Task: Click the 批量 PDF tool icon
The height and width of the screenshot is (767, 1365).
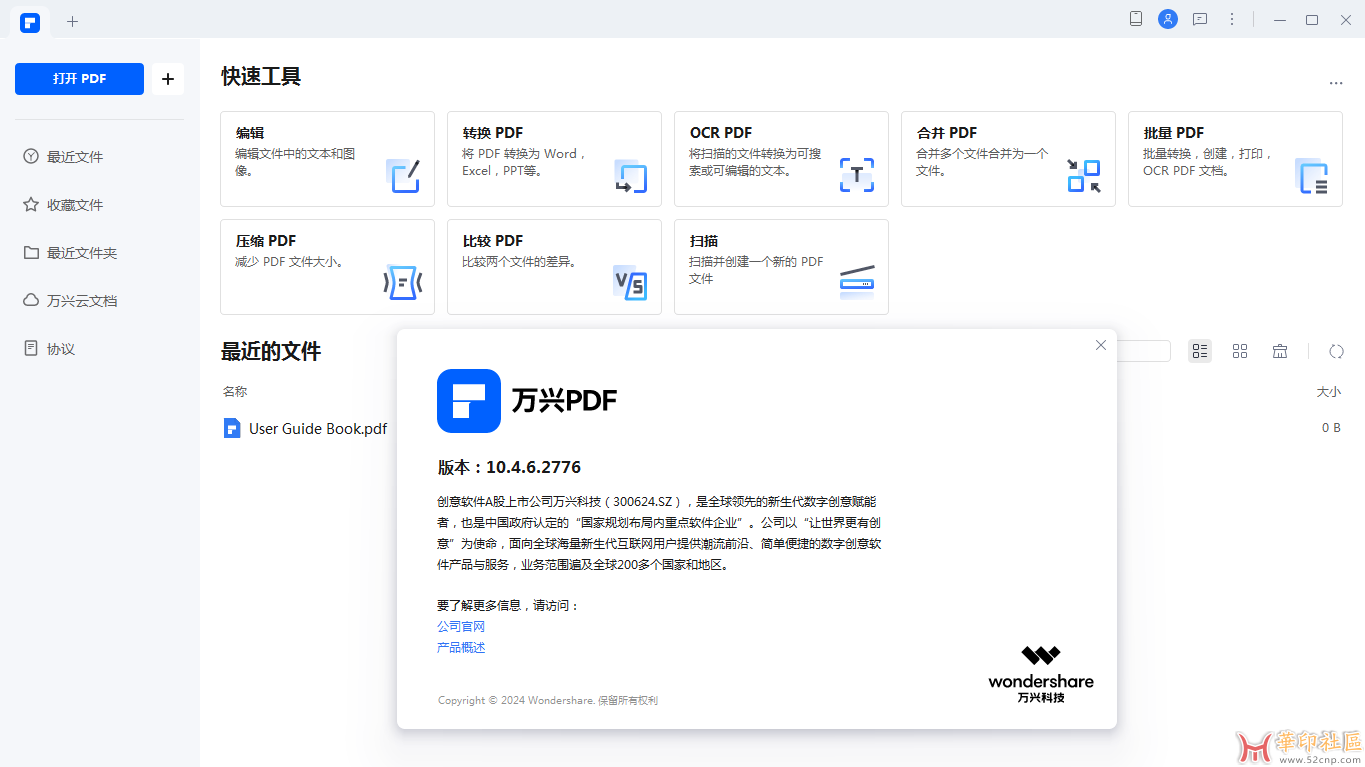Action: 1311,176
